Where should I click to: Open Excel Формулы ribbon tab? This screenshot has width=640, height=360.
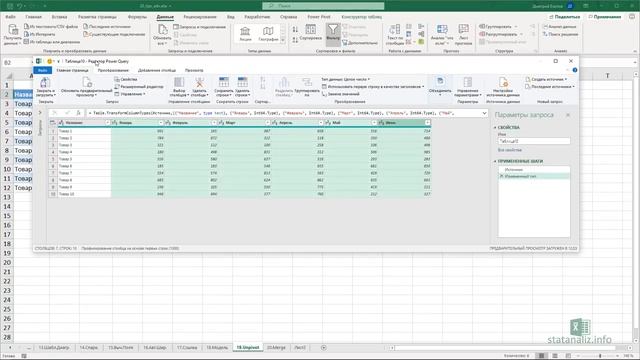(137, 17)
